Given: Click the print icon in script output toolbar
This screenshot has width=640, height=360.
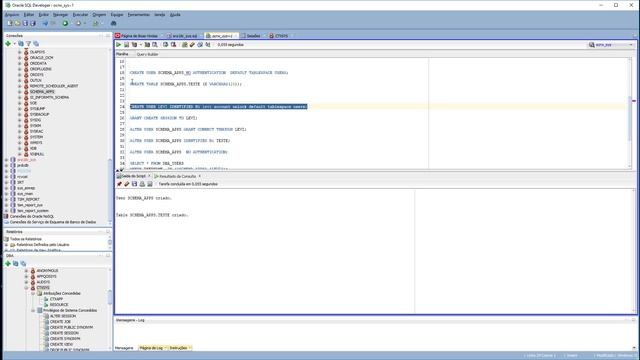Looking at the screenshot, I should coord(142,184).
